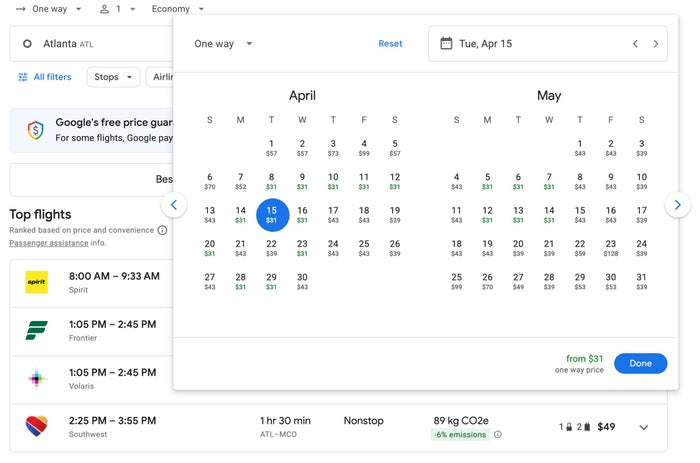
Task: Select May 17 in the calendar
Action: tap(642, 215)
